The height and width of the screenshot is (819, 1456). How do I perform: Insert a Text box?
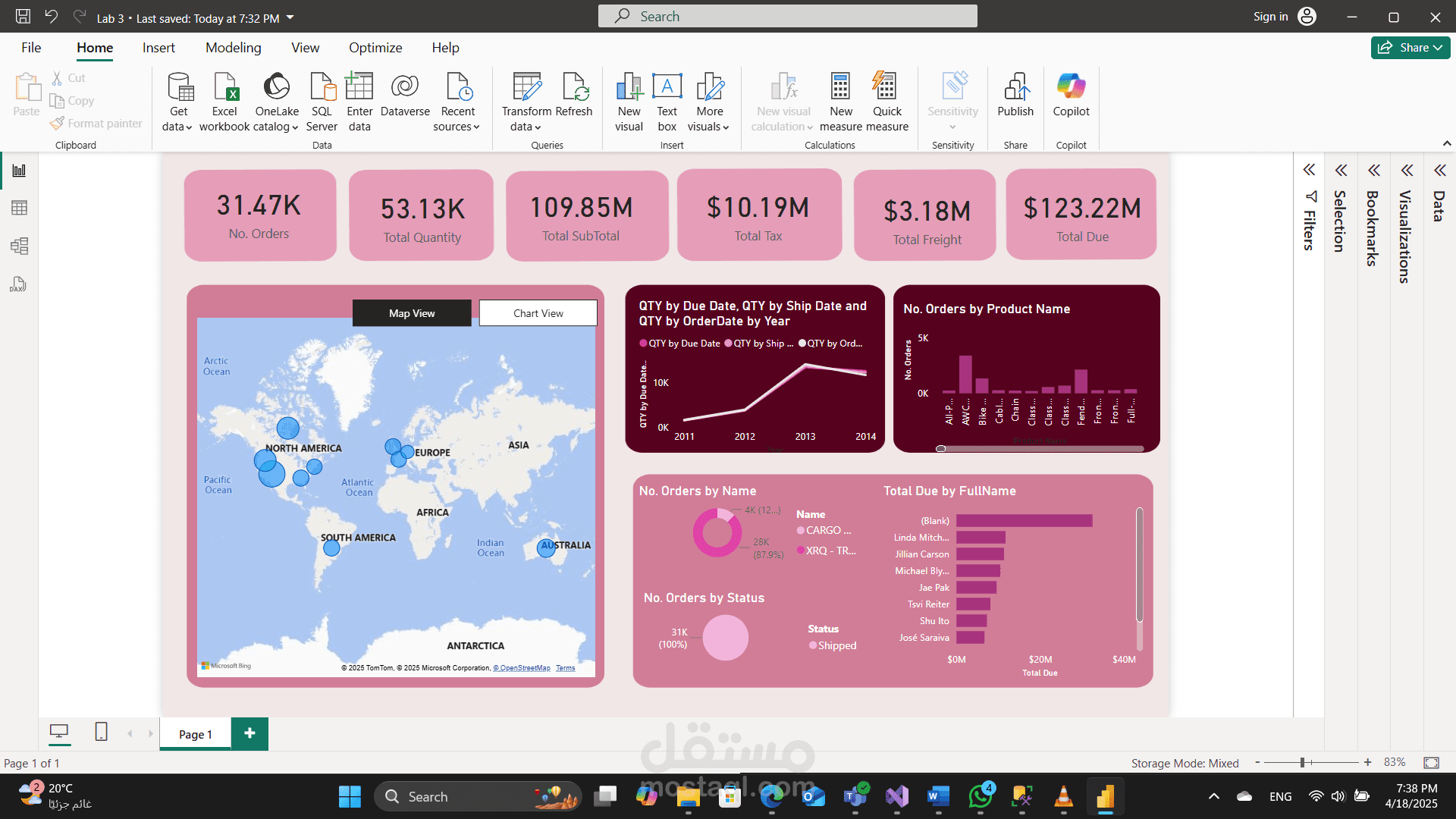coord(667,102)
